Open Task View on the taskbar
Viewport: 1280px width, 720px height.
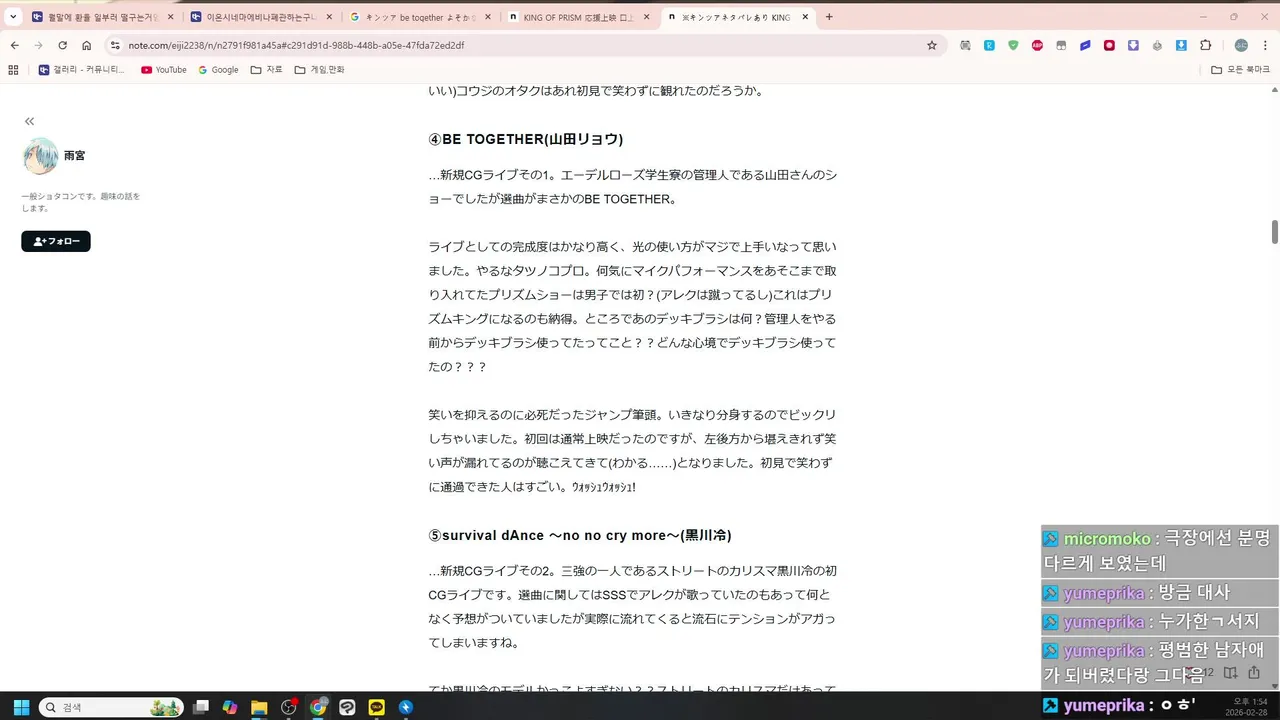pyautogui.click(x=201, y=707)
